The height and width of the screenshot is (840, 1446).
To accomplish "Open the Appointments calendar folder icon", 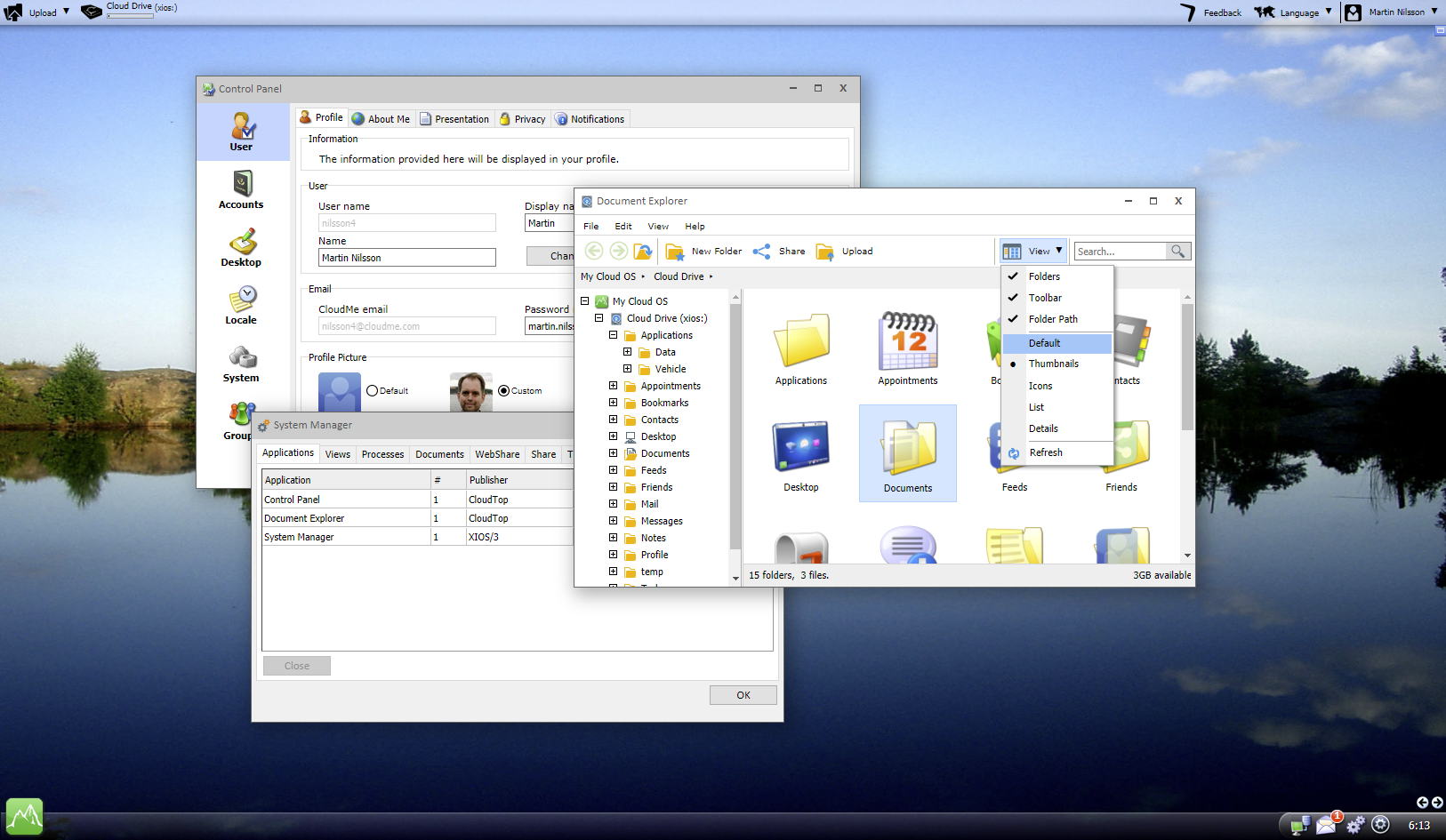I will (x=908, y=348).
